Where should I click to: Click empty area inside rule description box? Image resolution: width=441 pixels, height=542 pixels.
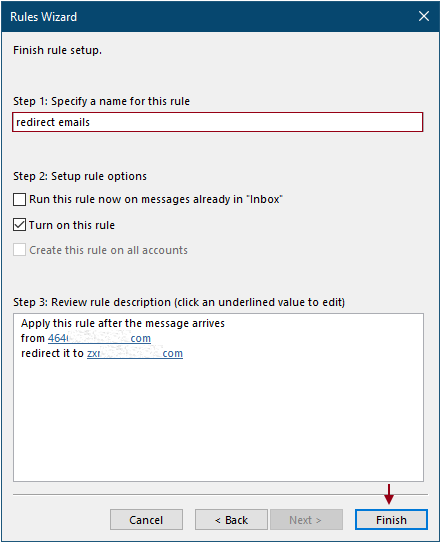(x=218, y=422)
